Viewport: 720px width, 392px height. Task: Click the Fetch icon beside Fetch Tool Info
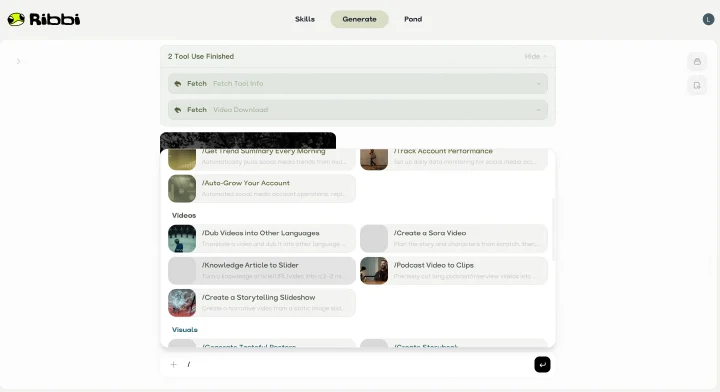178,84
